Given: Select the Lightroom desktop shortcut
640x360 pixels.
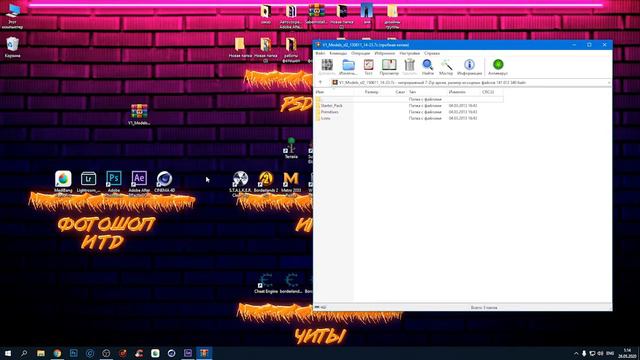Looking at the screenshot, I should (88, 182).
